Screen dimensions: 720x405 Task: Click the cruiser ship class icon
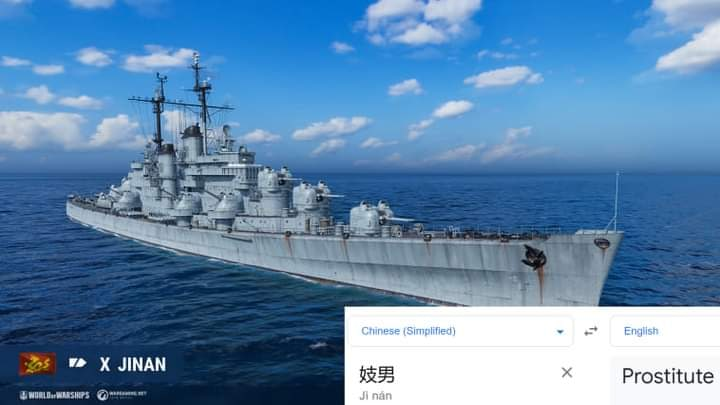78,363
